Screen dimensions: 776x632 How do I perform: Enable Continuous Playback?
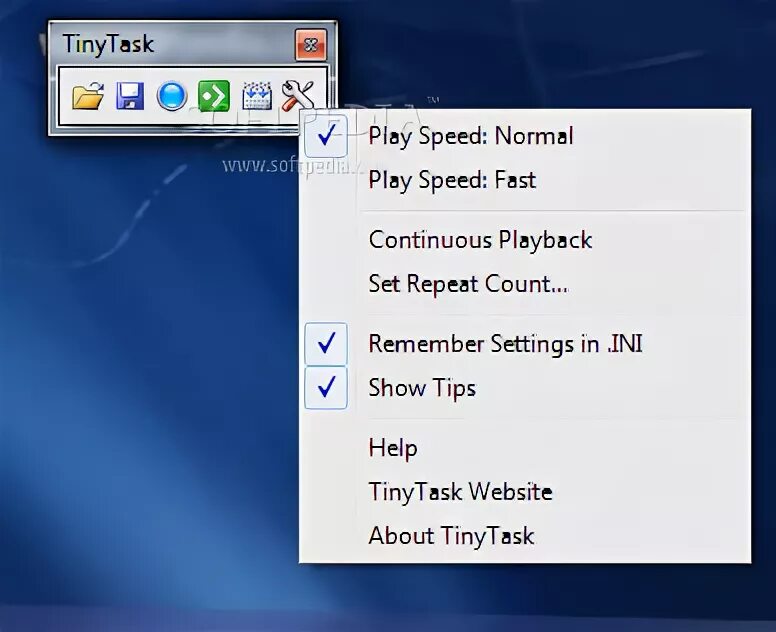tap(525, 240)
